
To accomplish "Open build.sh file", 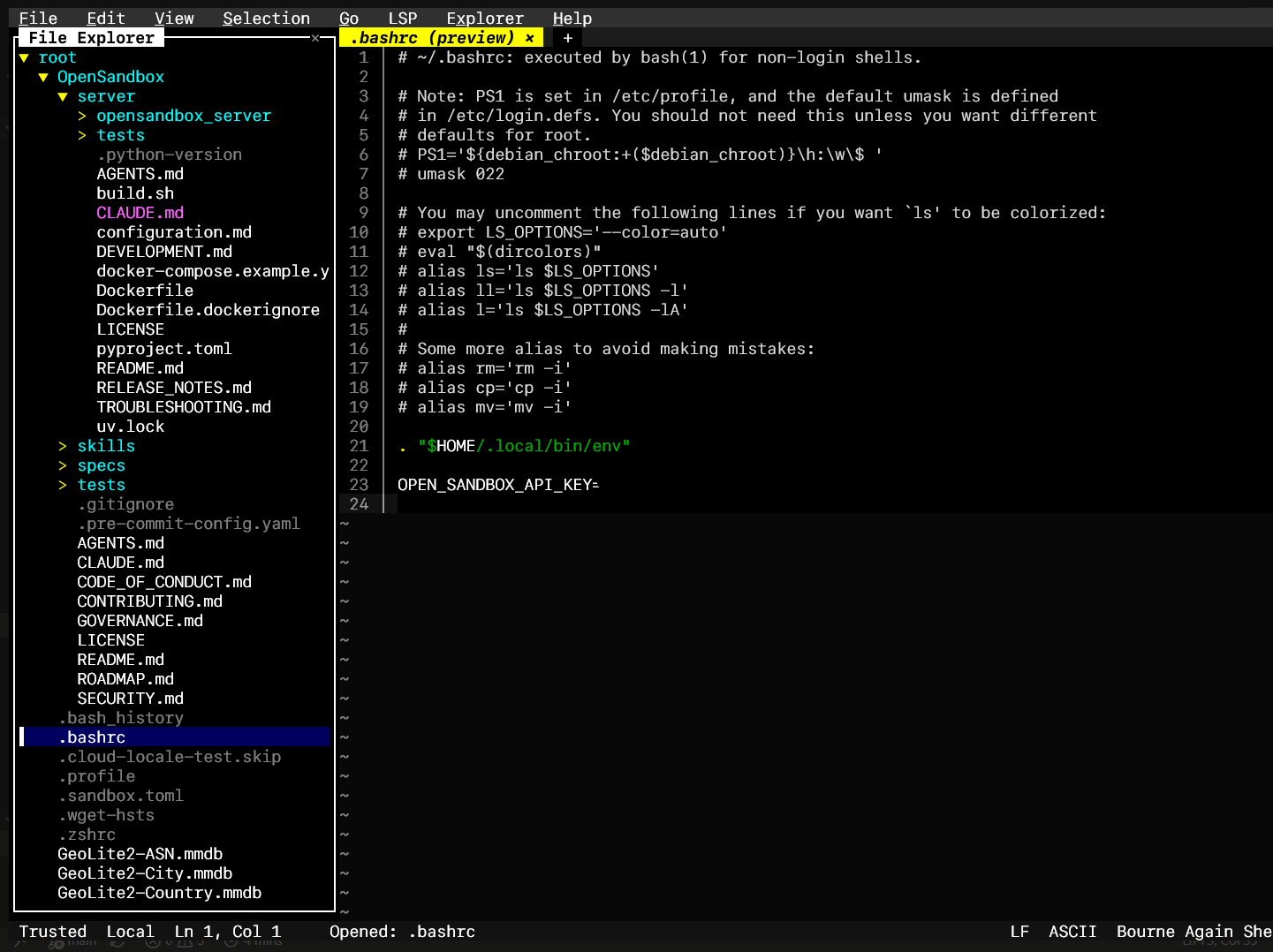I will click(x=135, y=193).
